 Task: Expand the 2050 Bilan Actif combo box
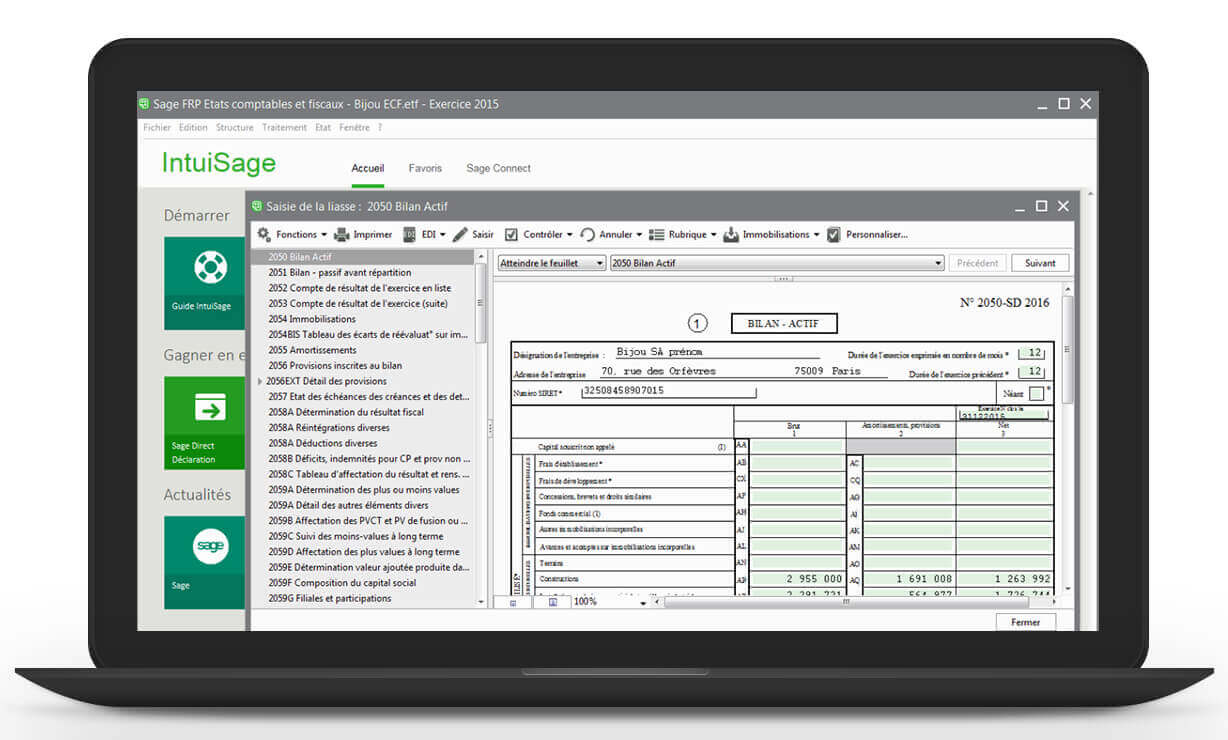[x=777, y=263]
